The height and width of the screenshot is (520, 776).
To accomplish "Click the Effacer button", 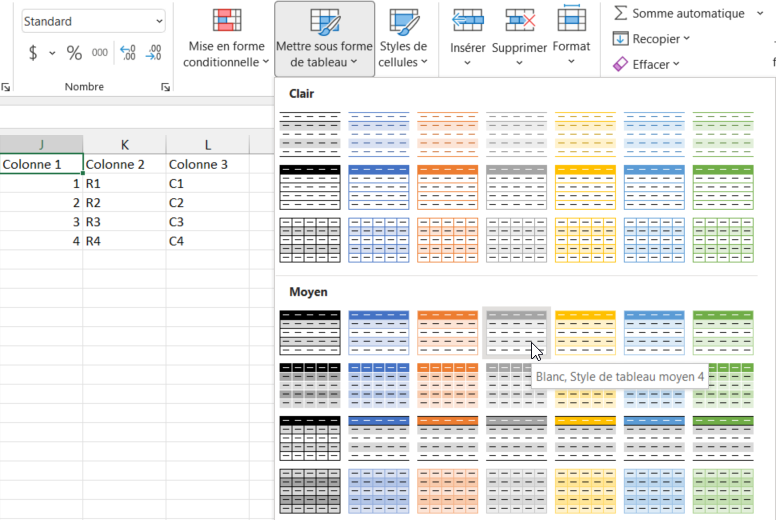I will 646,64.
